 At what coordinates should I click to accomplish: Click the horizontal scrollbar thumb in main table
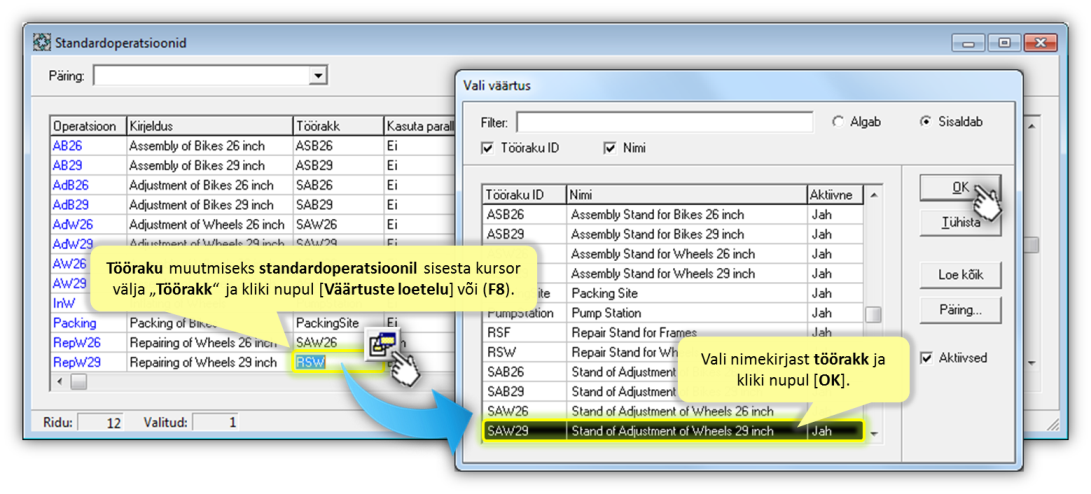coord(79,381)
